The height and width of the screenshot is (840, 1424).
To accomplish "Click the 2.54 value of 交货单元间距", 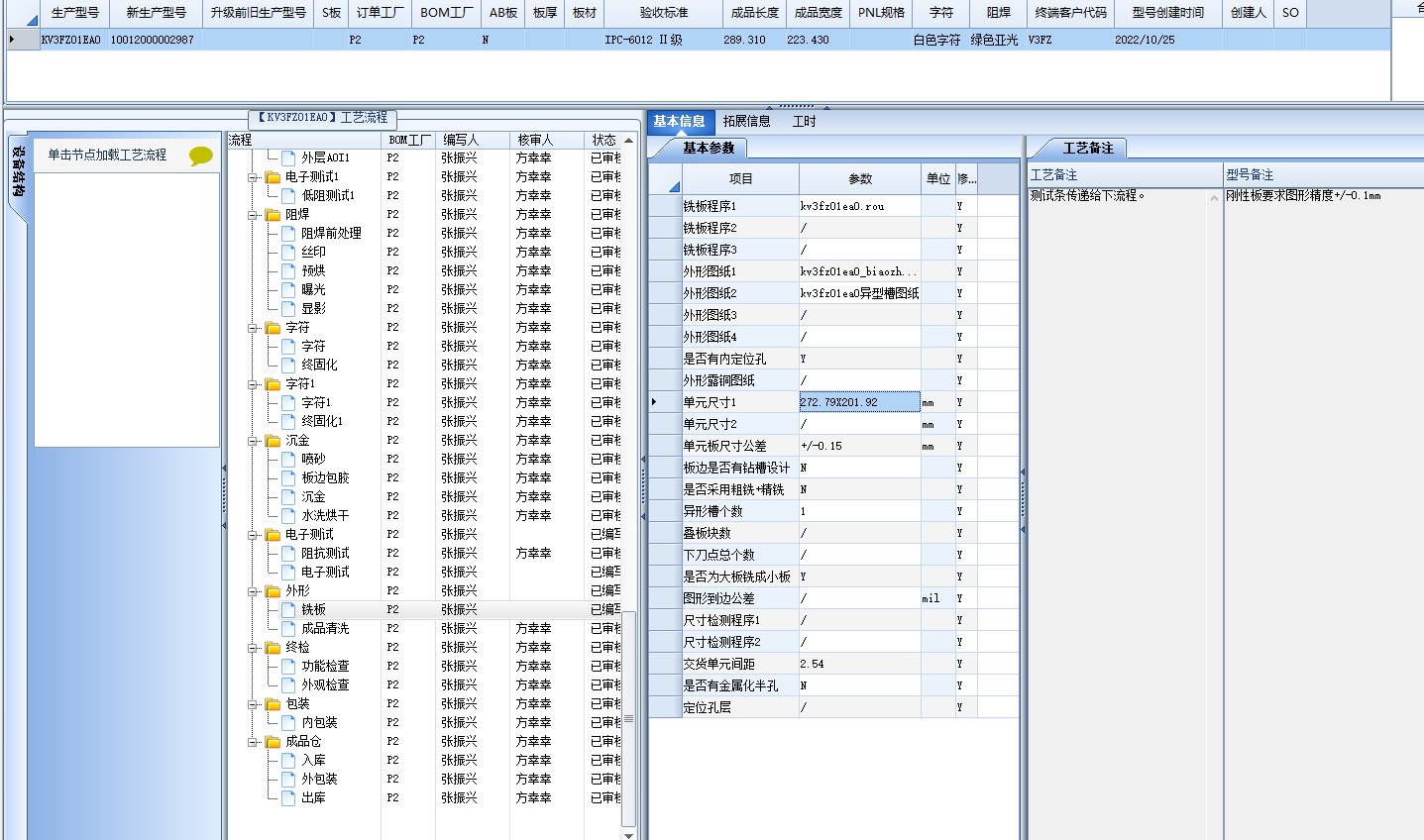I will [860, 664].
